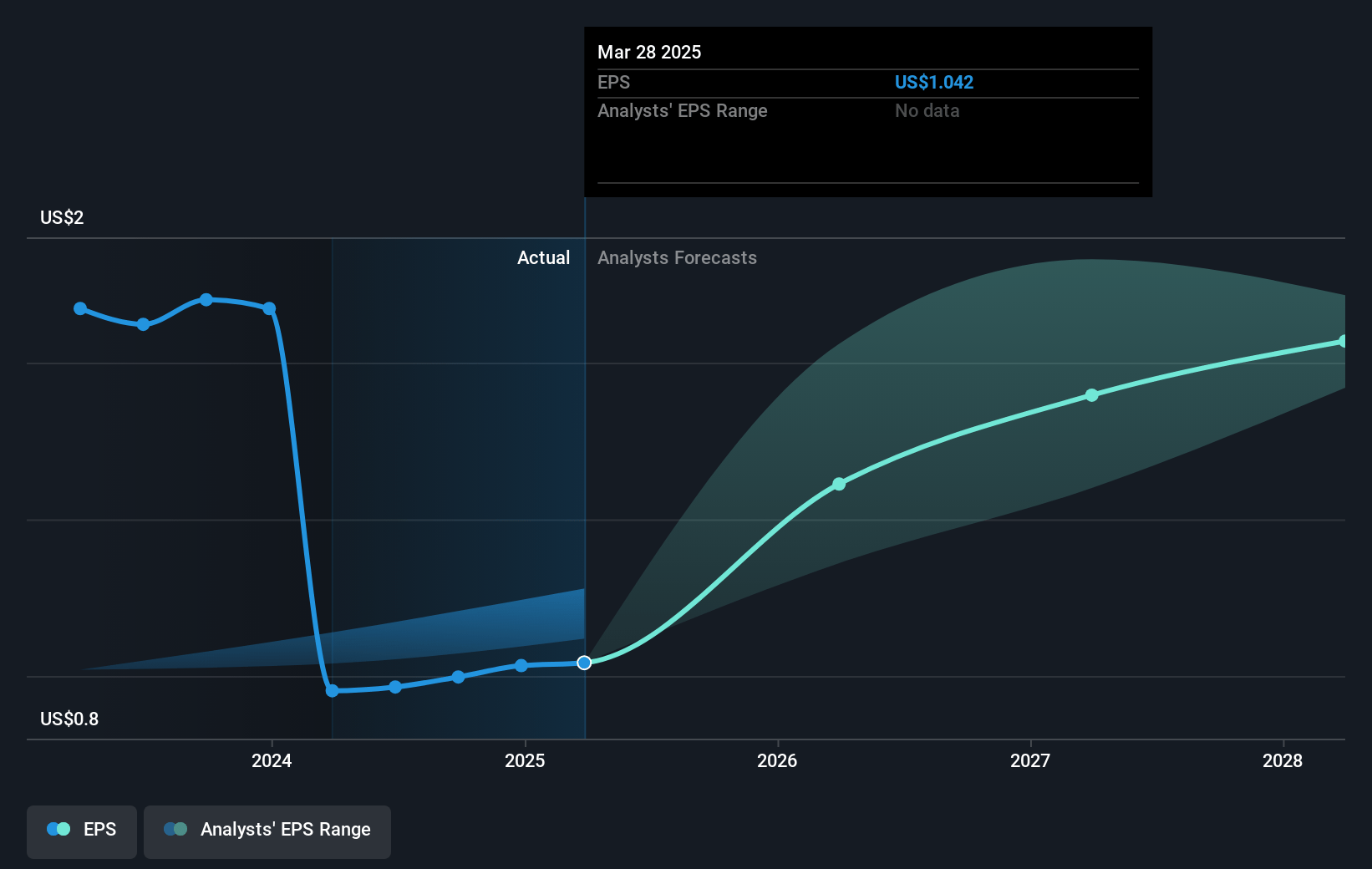Select the lowest EPS point in early 2024
This screenshot has width=1372, height=869.
click(332, 691)
